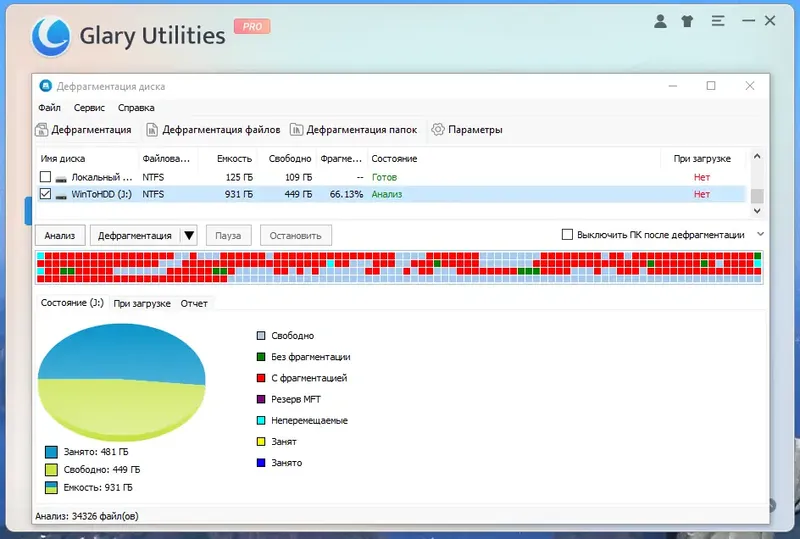Tick the checkbox for Локальный disk
This screenshot has width=800, height=539.
[x=45, y=177]
